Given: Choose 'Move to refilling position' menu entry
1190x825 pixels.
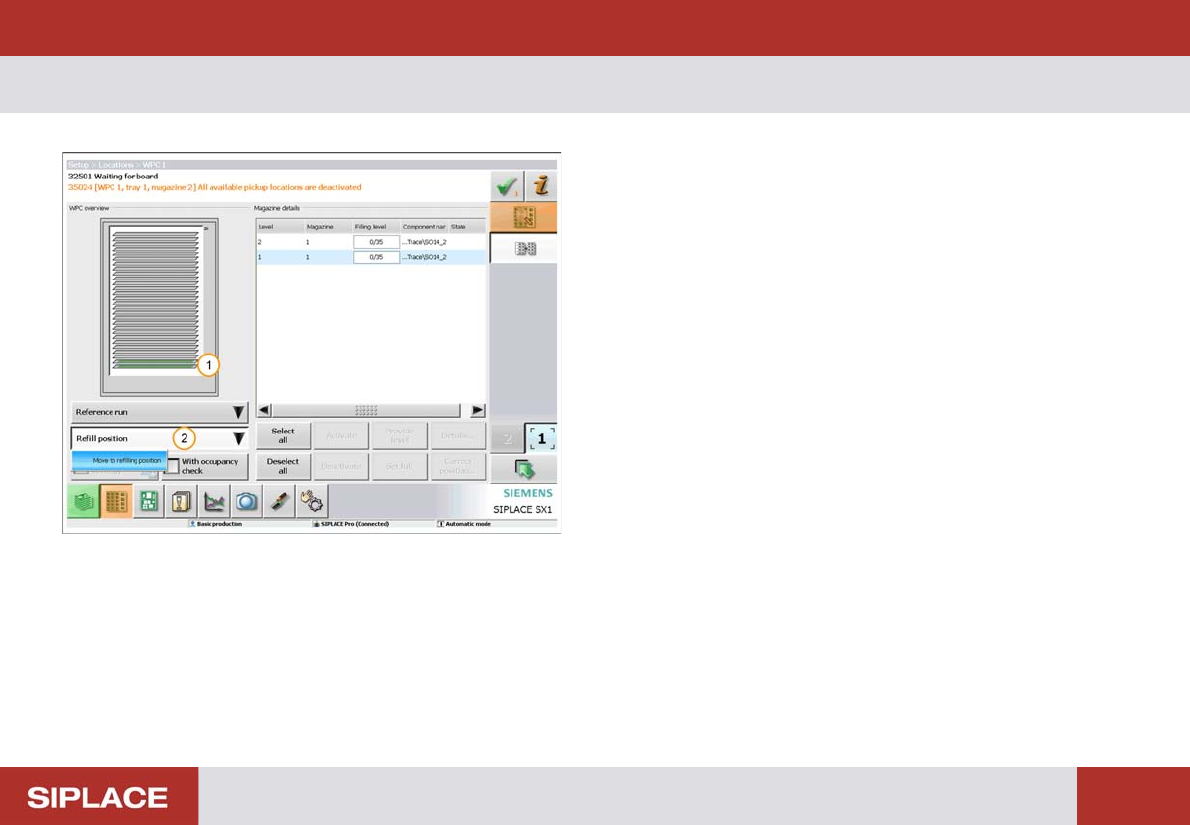Looking at the screenshot, I should [x=120, y=461].
